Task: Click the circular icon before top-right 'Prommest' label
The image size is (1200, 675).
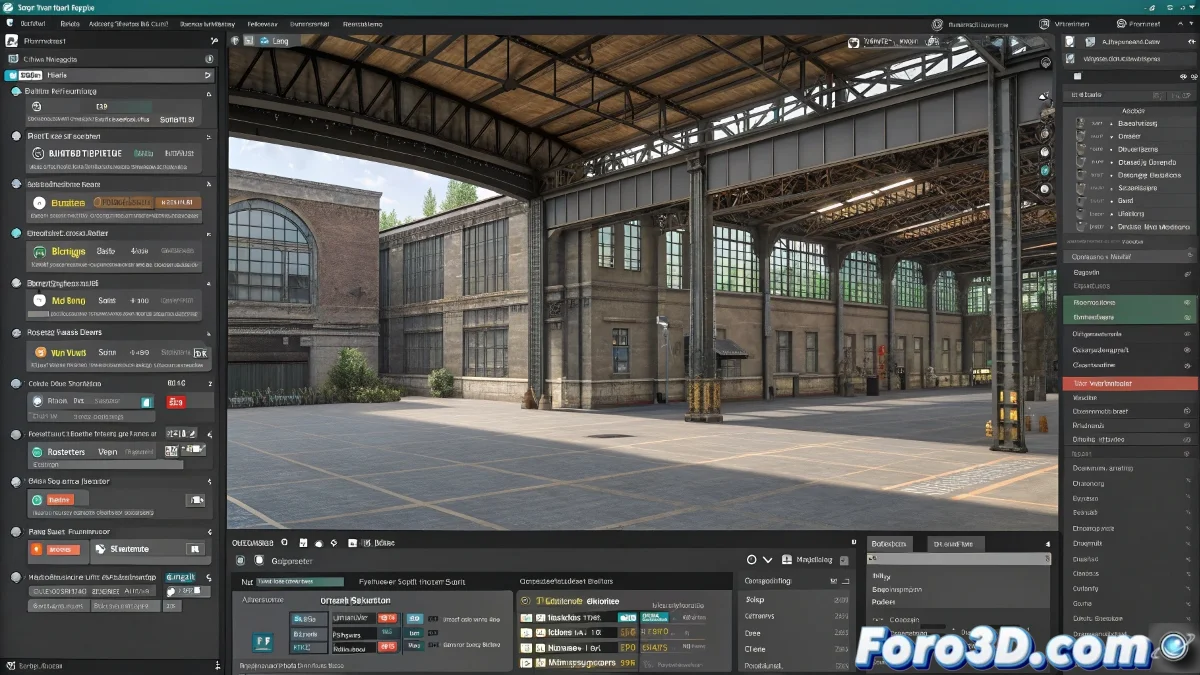Action: click(x=1121, y=22)
